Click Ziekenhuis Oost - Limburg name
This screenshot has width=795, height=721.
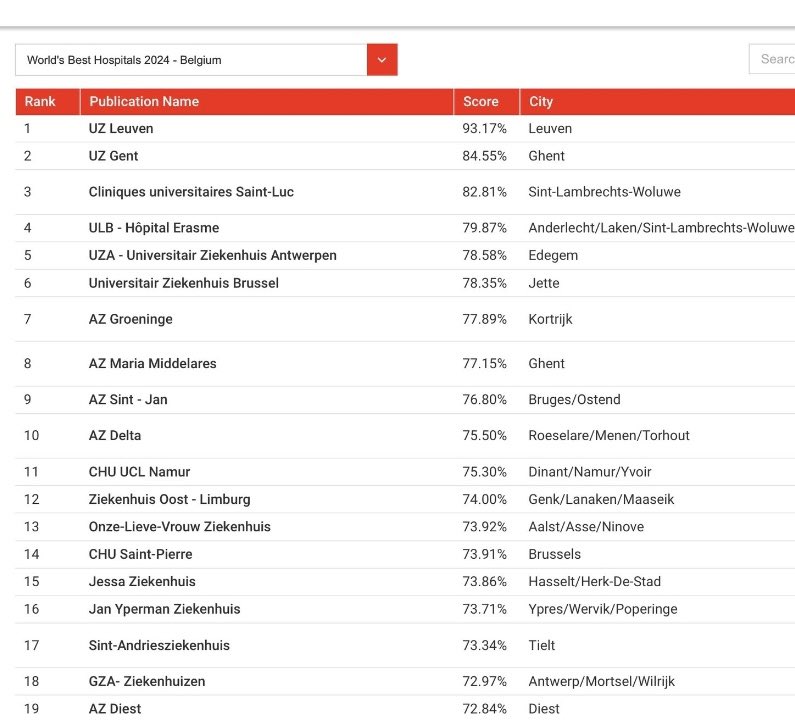click(169, 499)
